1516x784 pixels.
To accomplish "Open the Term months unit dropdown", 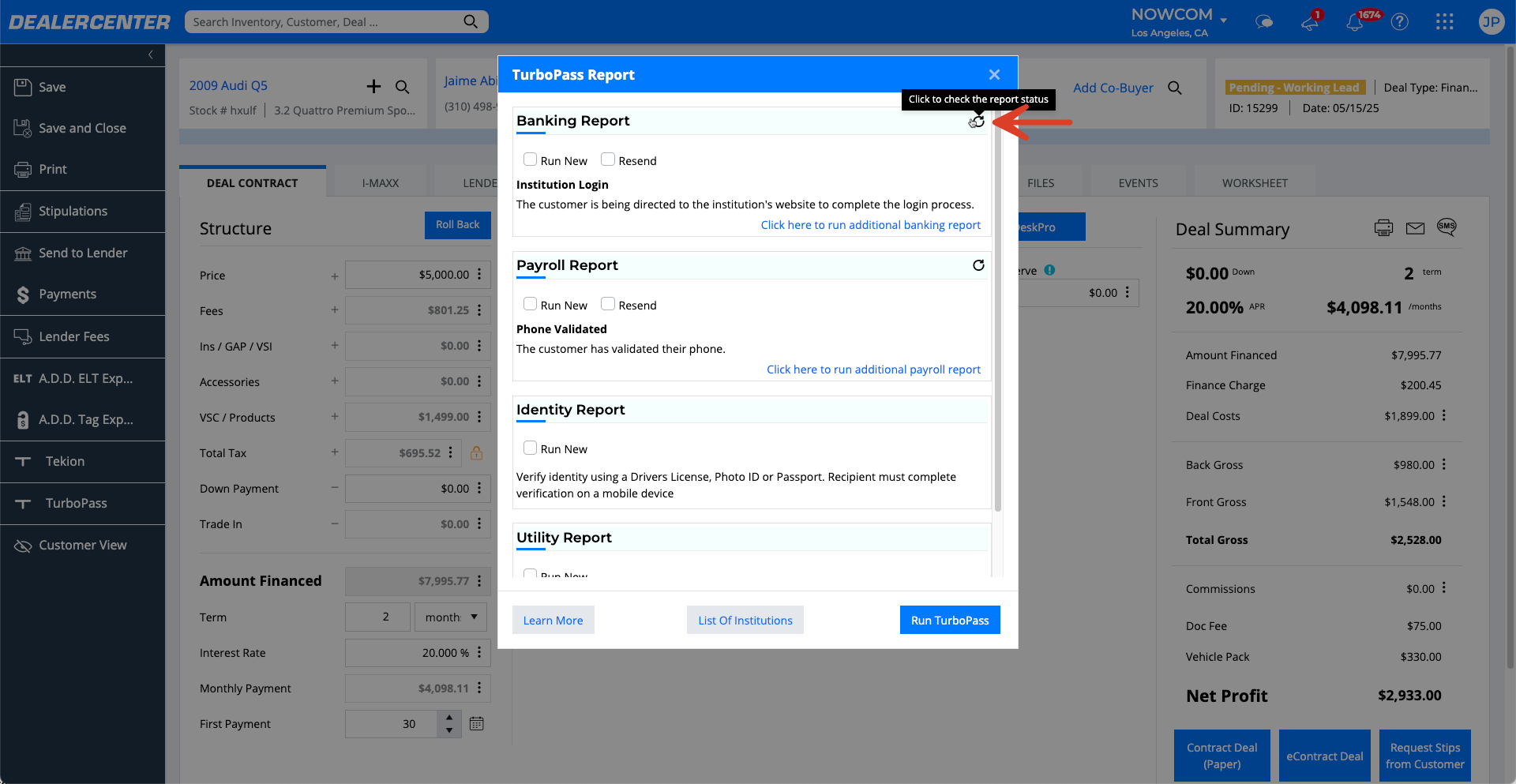I will [451, 617].
